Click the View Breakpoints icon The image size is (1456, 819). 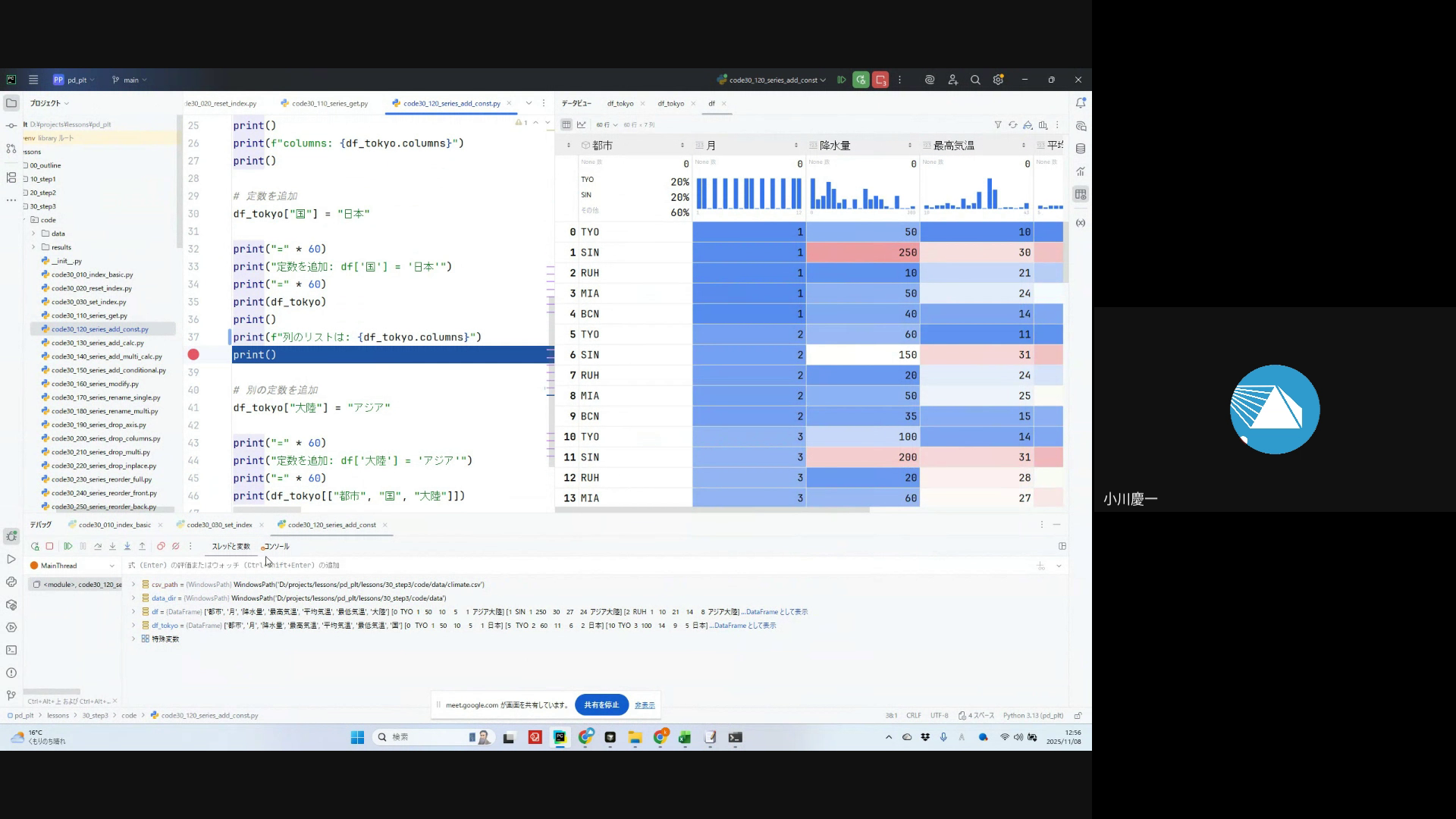pos(161,546)
